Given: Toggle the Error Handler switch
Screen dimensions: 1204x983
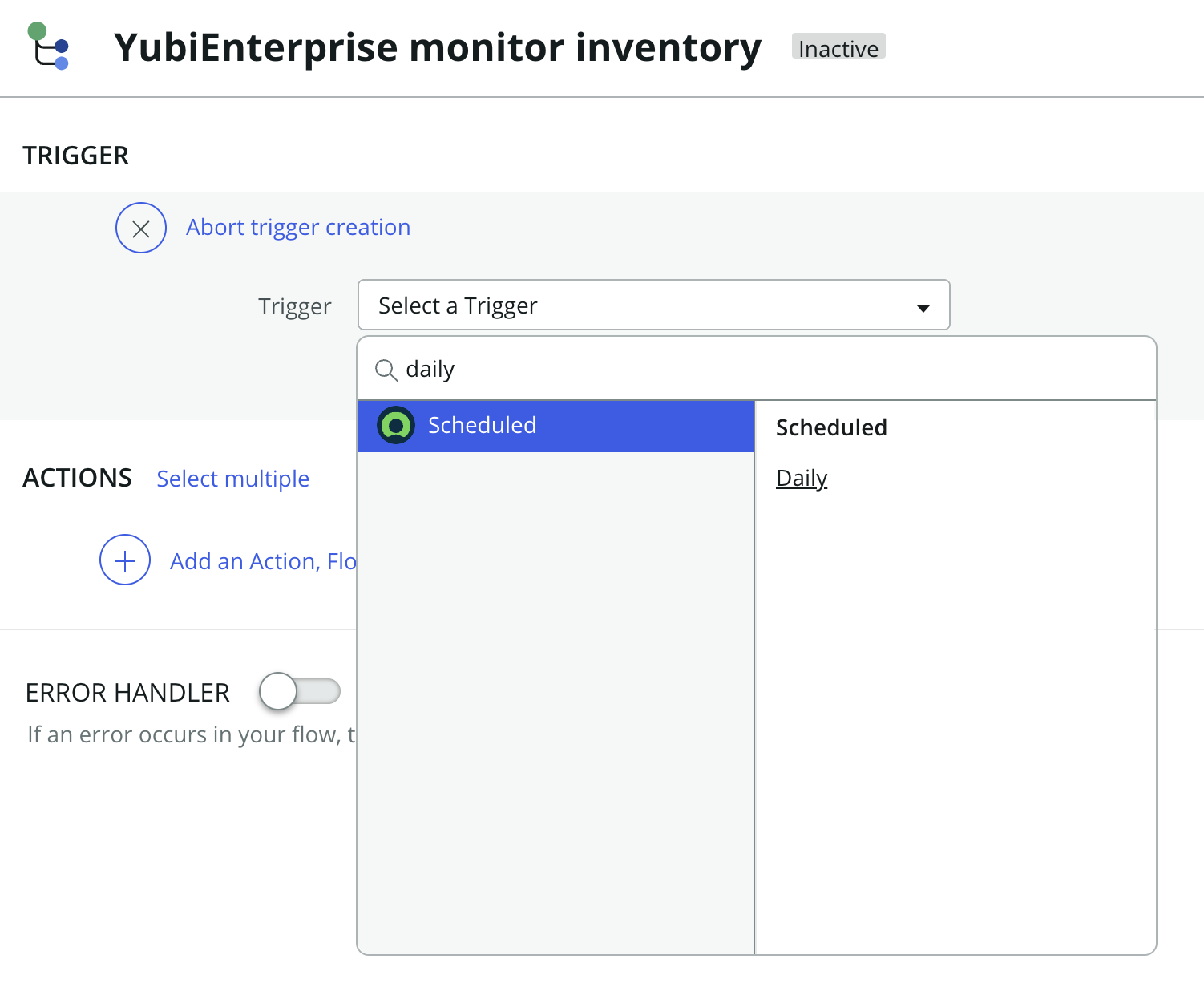Looking at the screenshot, I should pos(300,691).
